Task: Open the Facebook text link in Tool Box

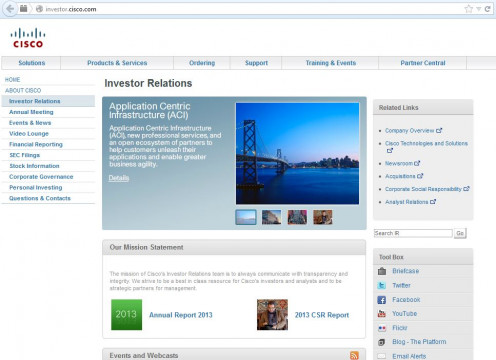Action: click(x=406, y=300)
